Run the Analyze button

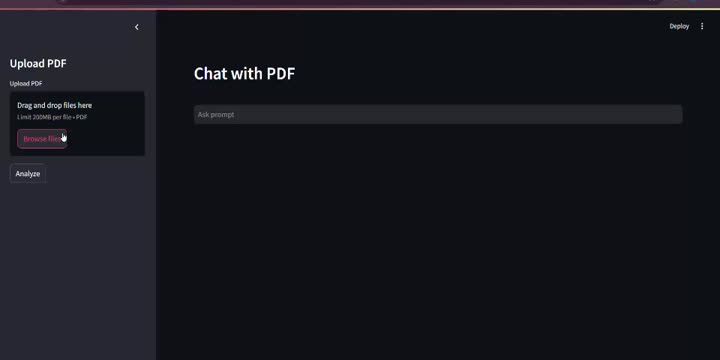28,174
